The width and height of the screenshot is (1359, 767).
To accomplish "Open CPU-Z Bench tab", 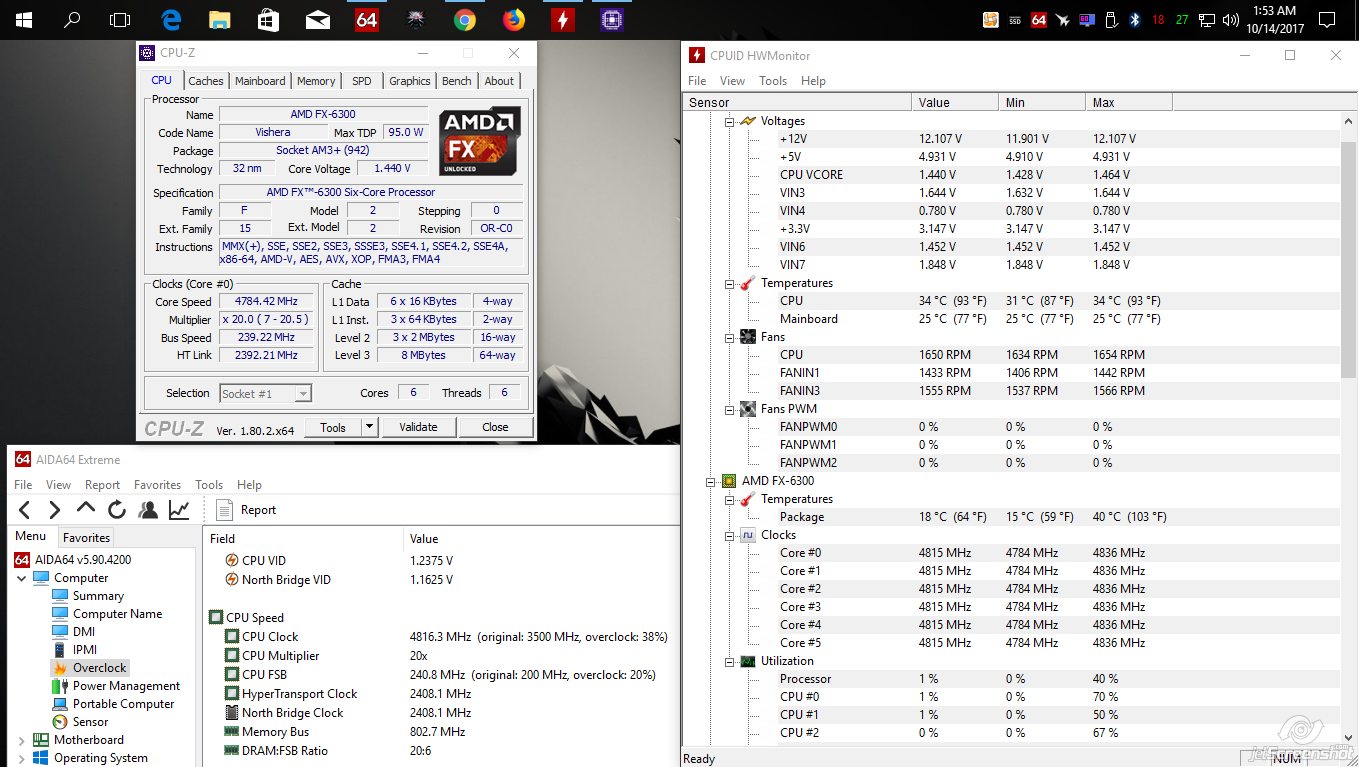I will (x=457, y=81).
